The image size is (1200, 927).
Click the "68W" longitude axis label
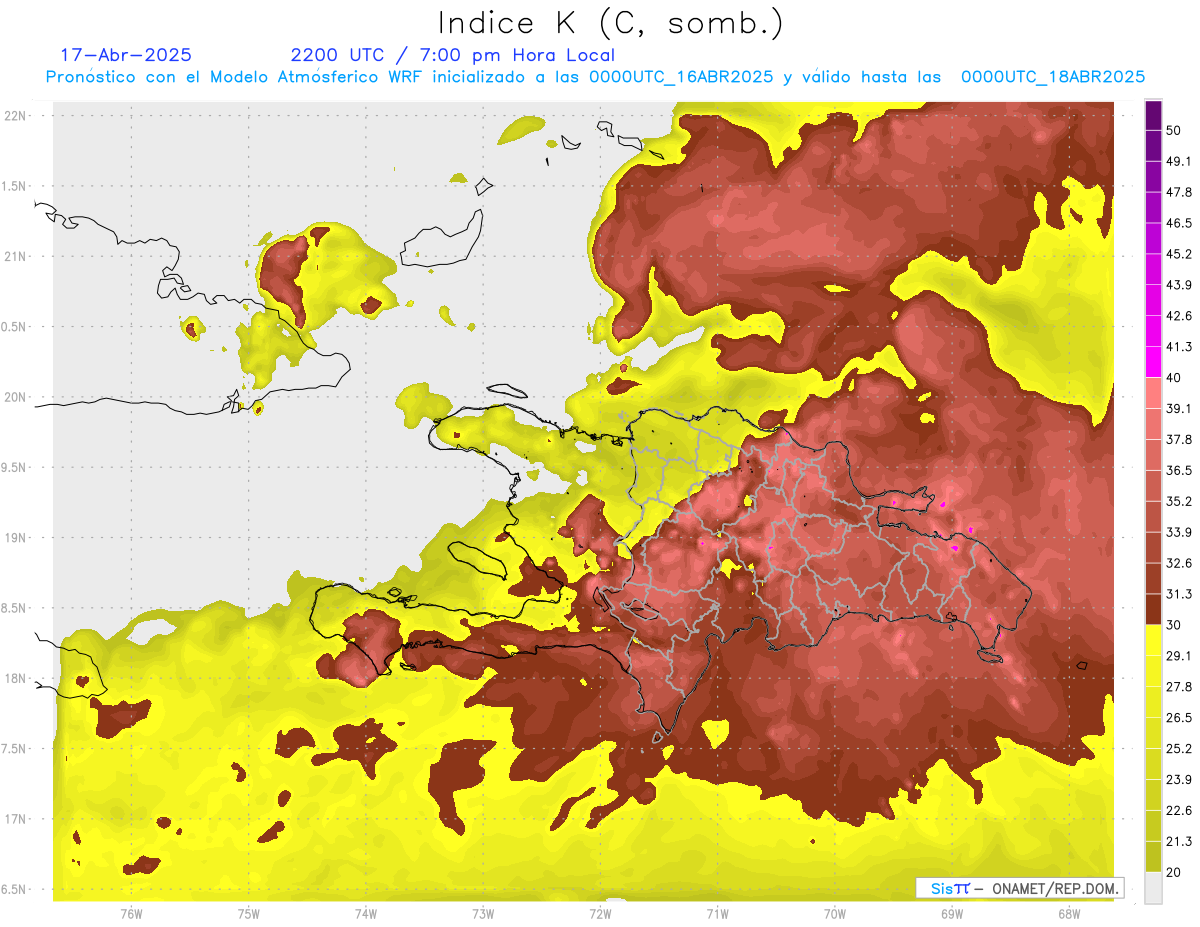[1069, 914]
